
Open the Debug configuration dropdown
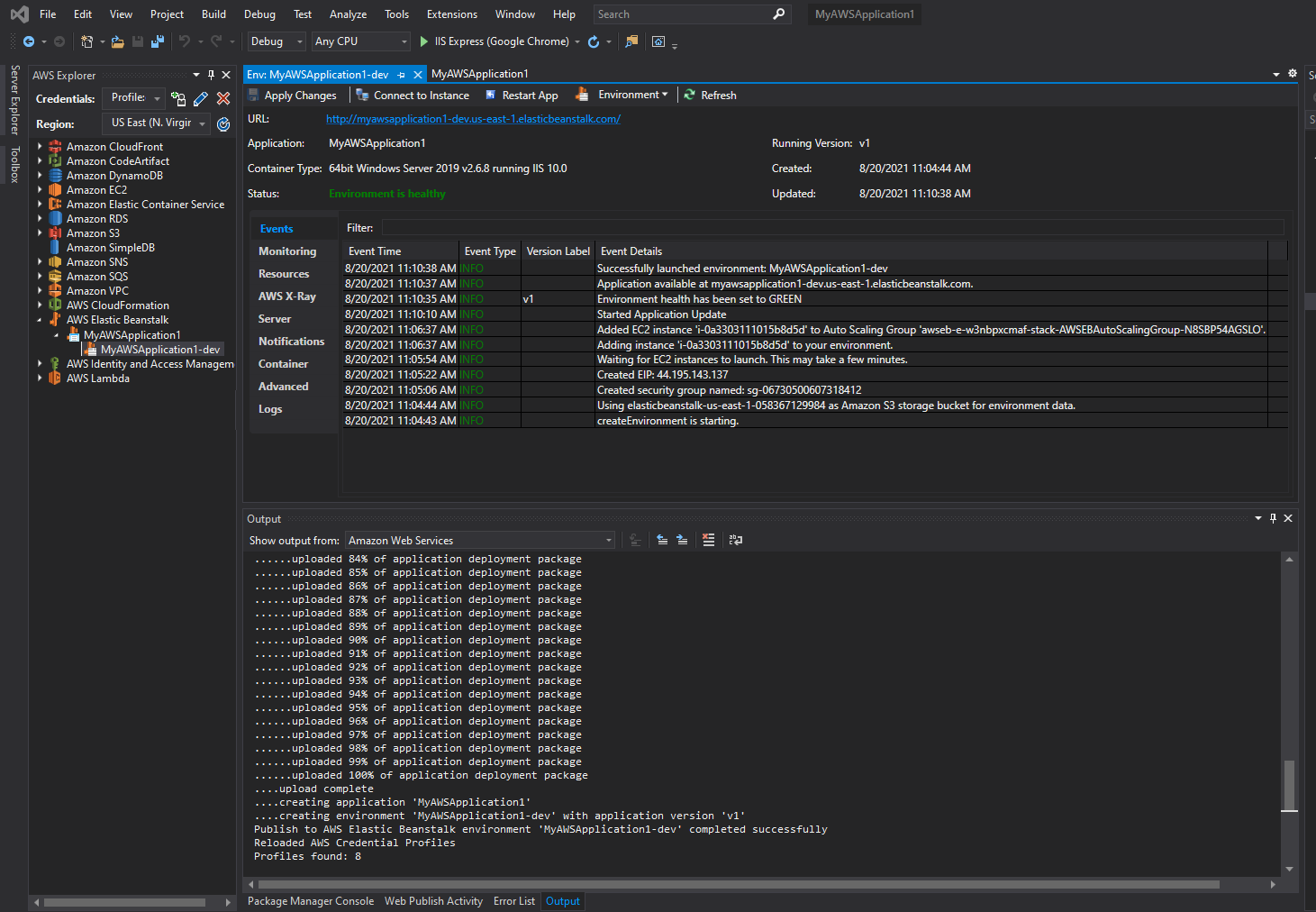pyautogui.click(x=277, y=41)
